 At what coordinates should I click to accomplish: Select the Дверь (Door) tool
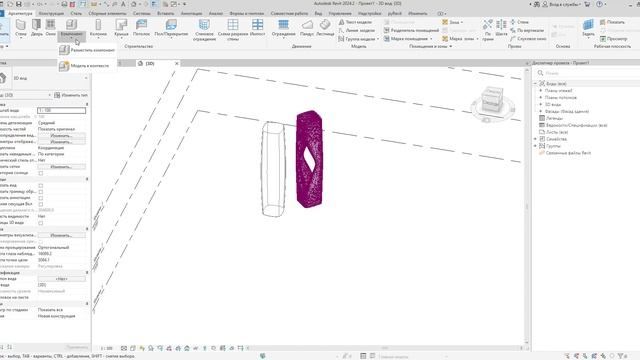[x=36, y=29]
